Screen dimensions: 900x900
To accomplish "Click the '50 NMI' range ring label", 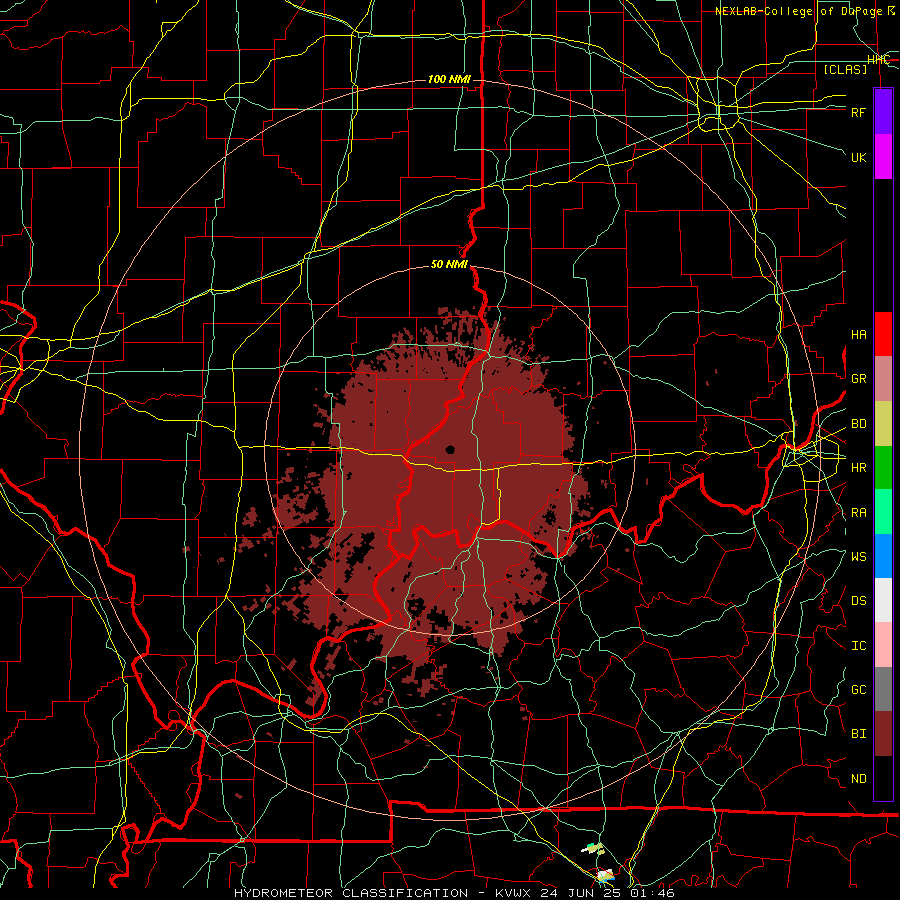I will [x=449, y=265].
